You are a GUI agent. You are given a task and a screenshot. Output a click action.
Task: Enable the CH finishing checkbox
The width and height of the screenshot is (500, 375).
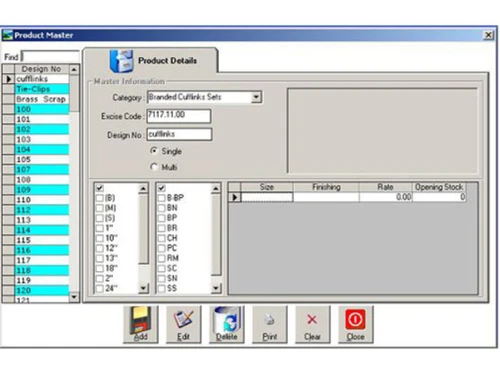(x=161, y=238)
